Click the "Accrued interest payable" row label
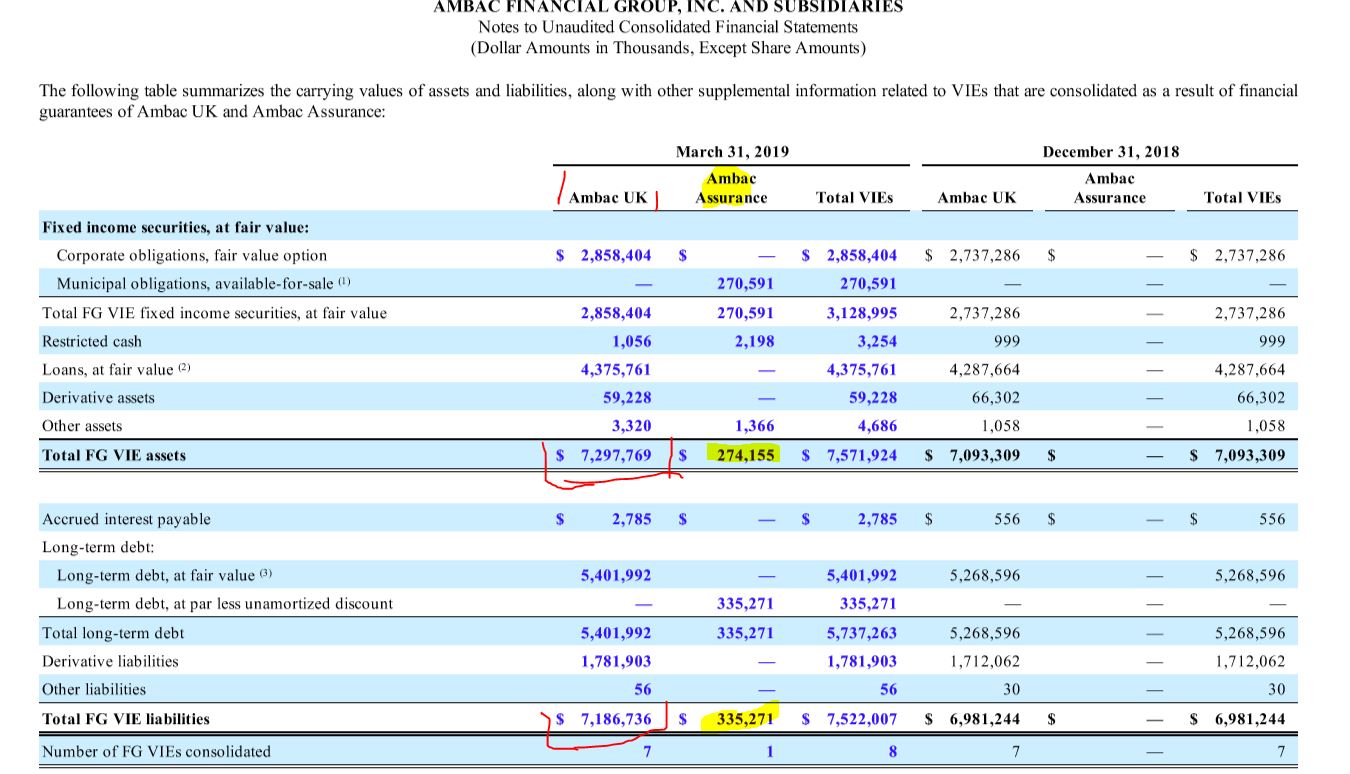1350x774 pixels. 126,519
